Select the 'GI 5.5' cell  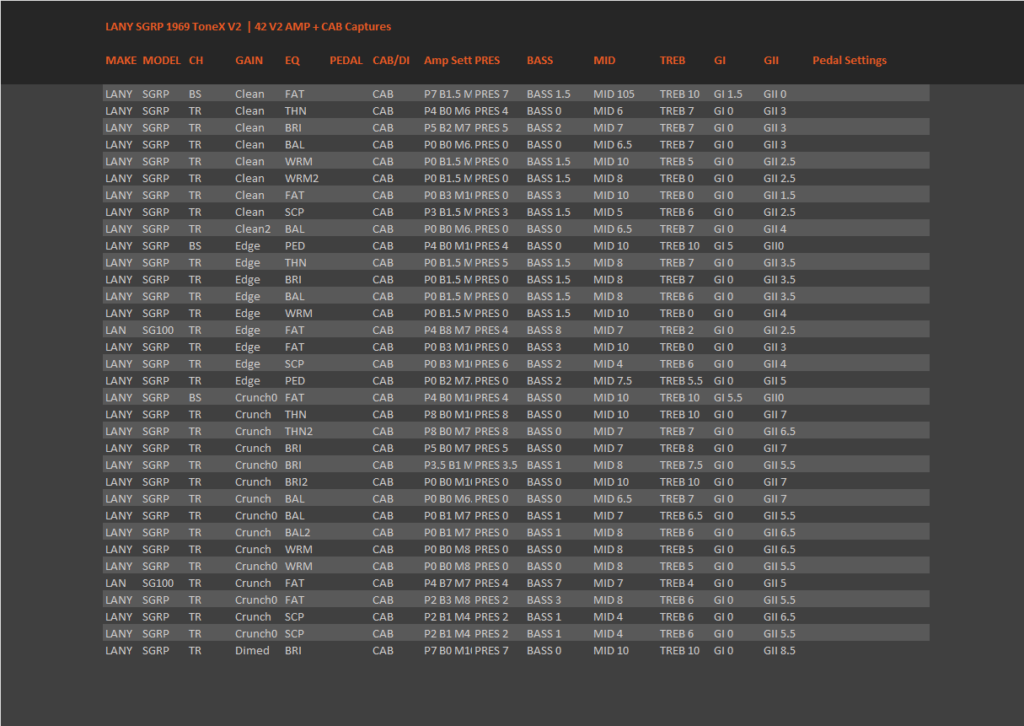pyautogui.click(x=728, y=398)
